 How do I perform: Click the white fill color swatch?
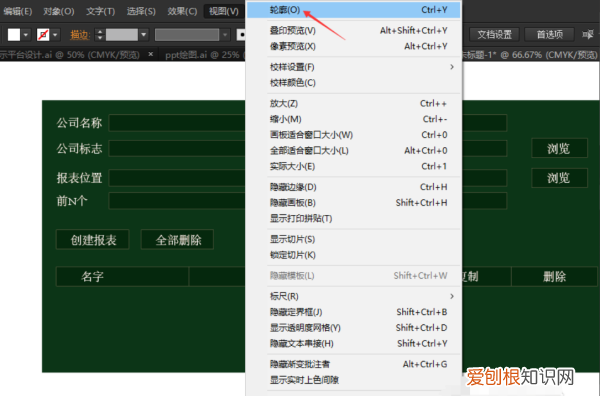[x=14, y=35]
